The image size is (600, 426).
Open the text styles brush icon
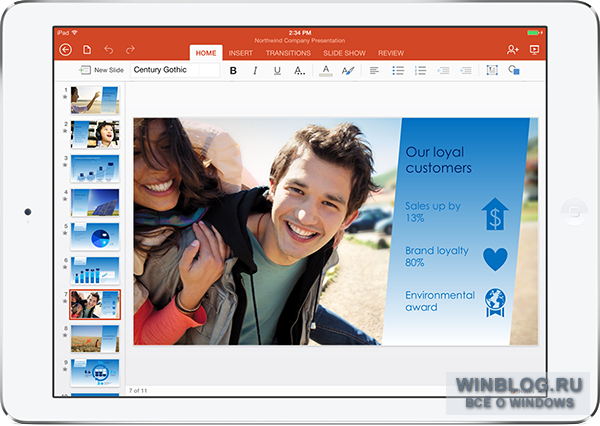[x=348, y=70]
